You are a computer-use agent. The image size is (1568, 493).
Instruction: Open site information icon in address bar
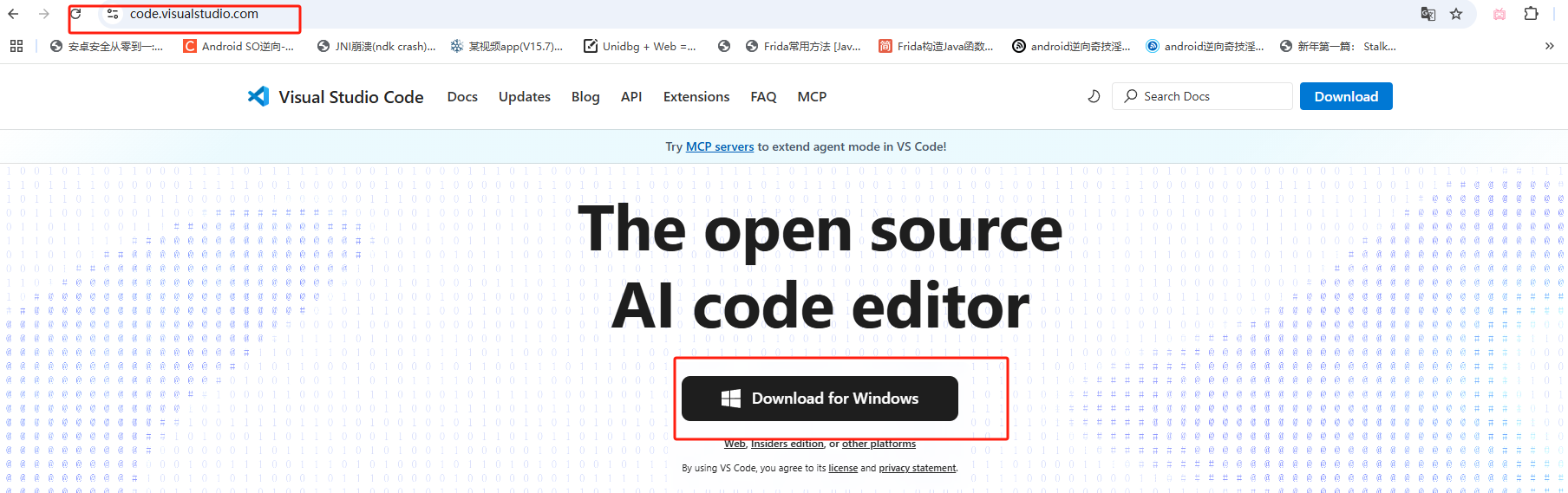[x=112, y=14]
